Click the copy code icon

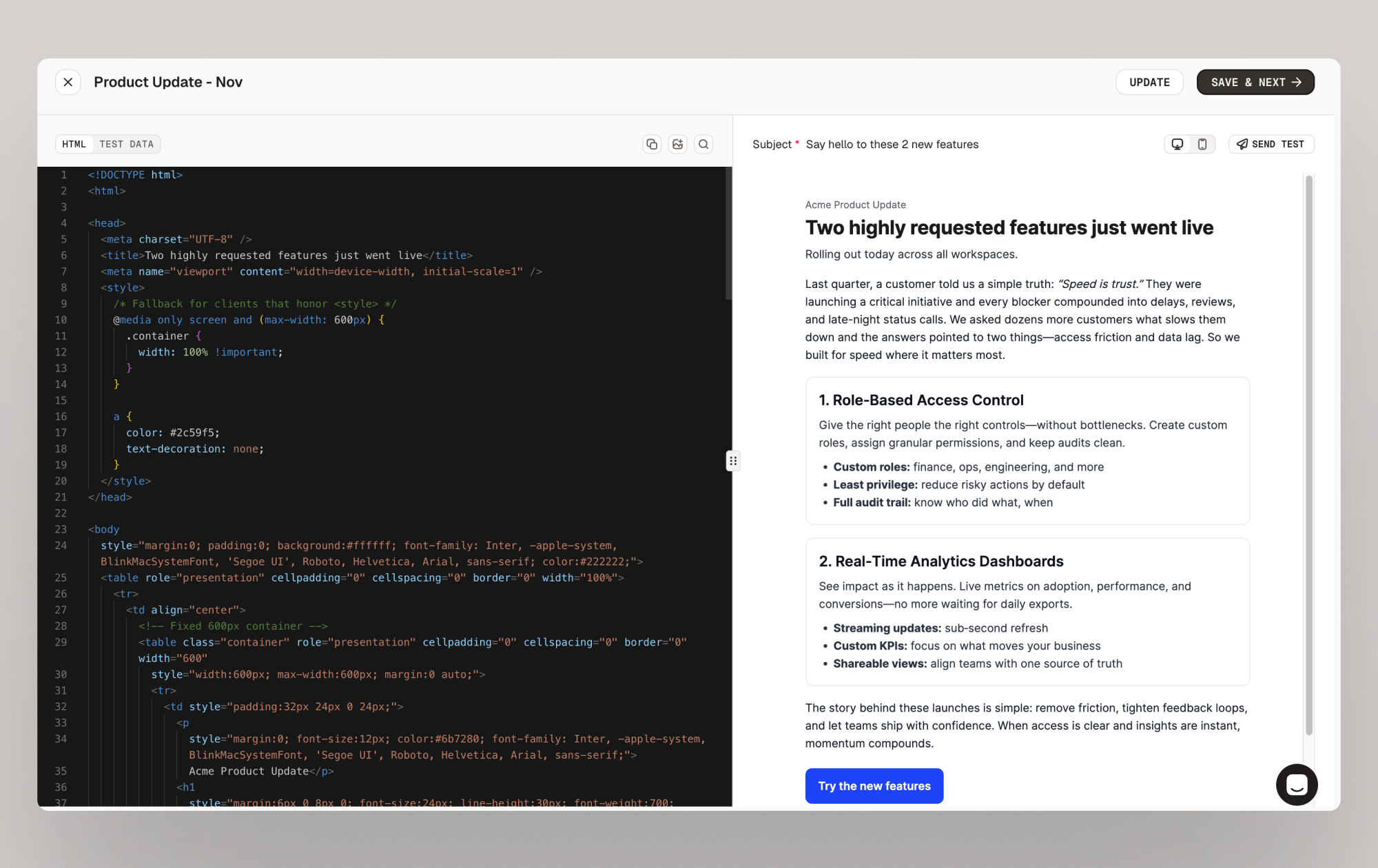point(652,144)
